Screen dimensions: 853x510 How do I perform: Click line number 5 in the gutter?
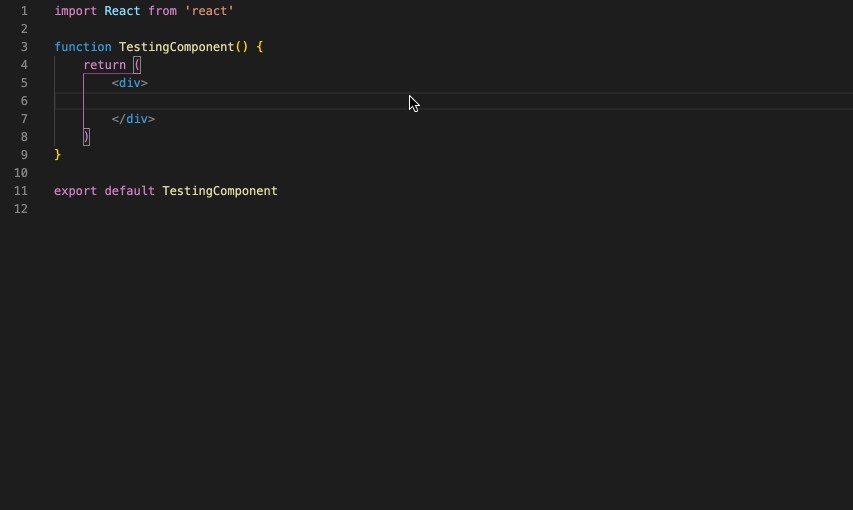24,83
